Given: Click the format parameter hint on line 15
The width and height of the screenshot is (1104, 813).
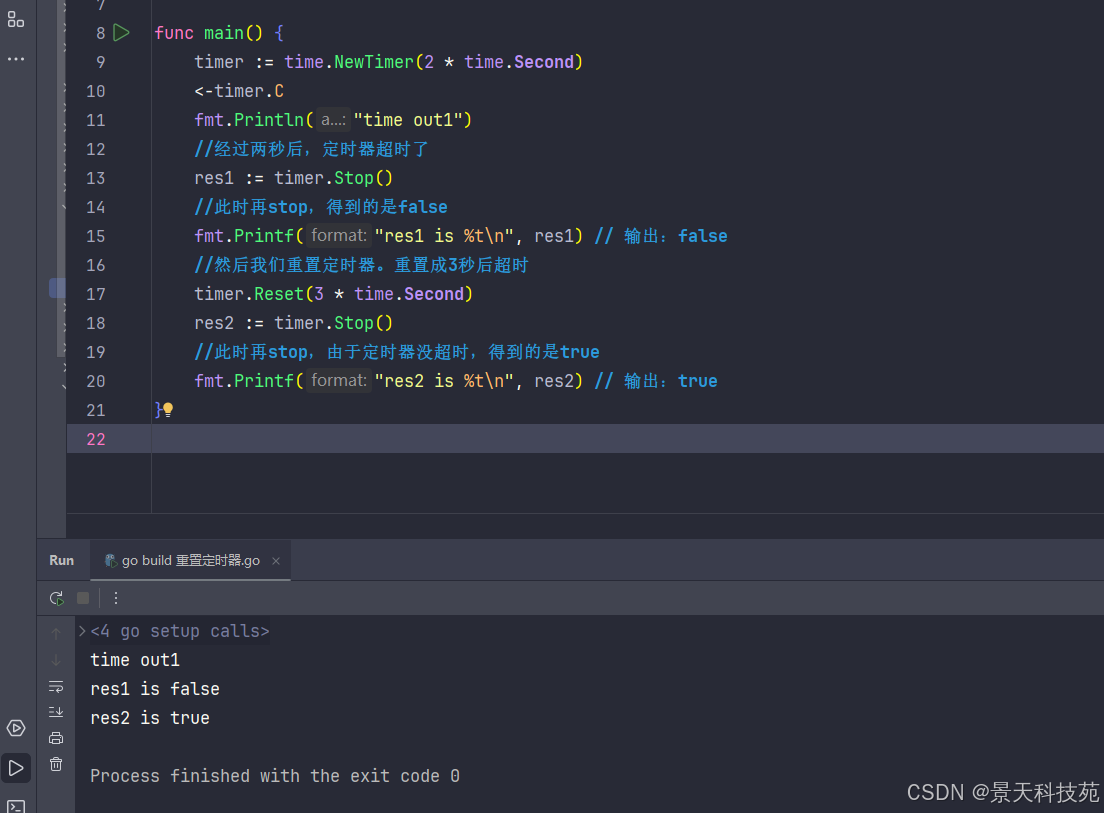Looking at the screenshot, I should click(339, 236).
